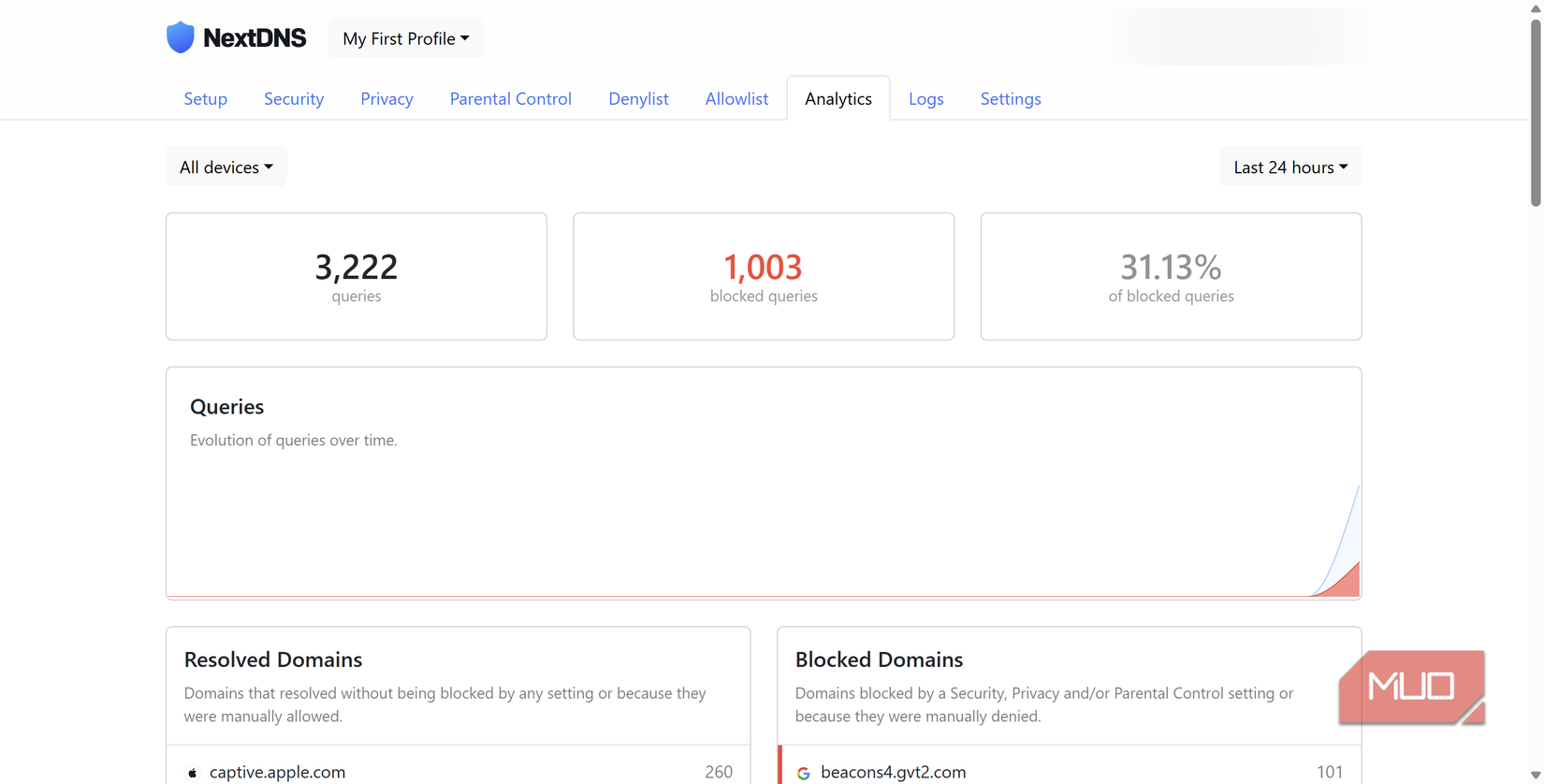Open the All devices filter dropdown
This screenshot has width=1544, height=784.
pyautogui.click(x=226, y=167)
